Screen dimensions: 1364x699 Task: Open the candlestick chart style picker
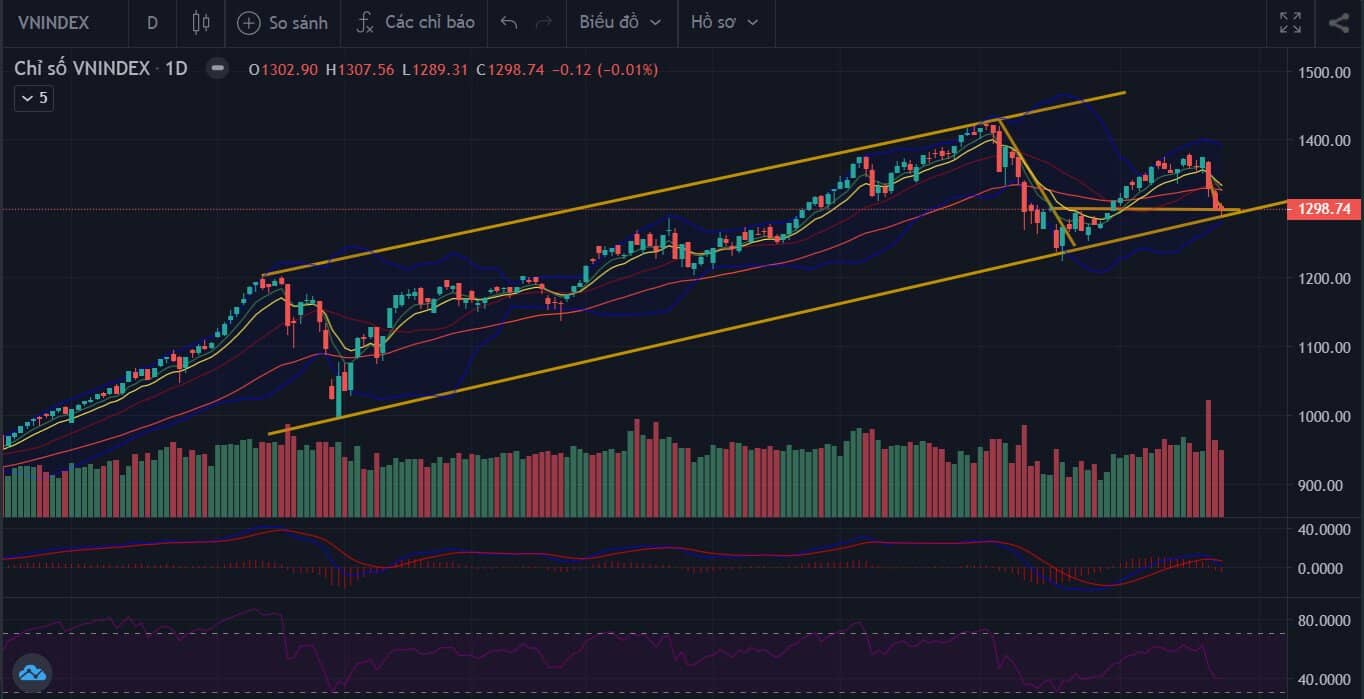pos(200,22)
